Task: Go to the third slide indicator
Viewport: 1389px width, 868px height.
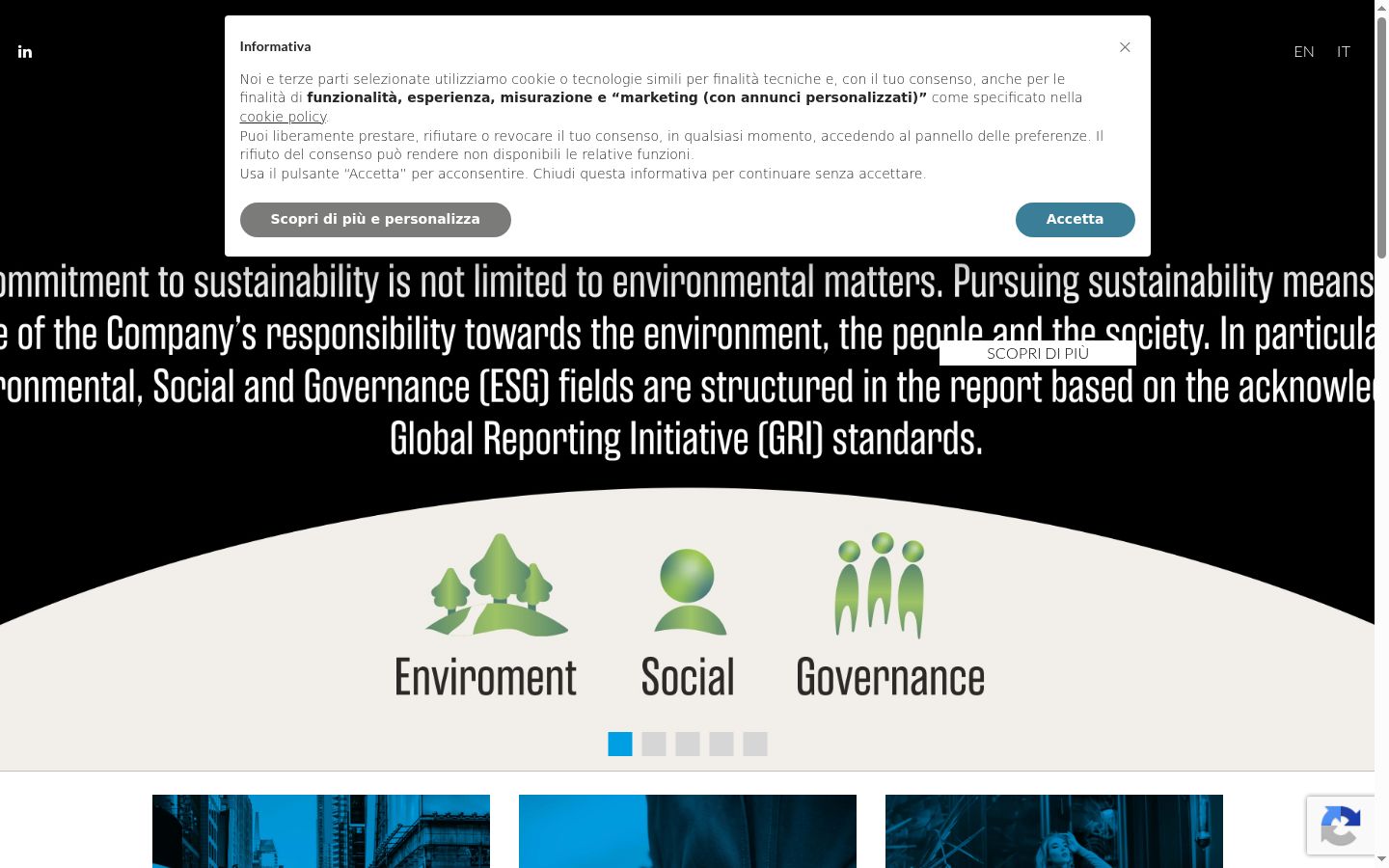Action: [x=688, y=744]
